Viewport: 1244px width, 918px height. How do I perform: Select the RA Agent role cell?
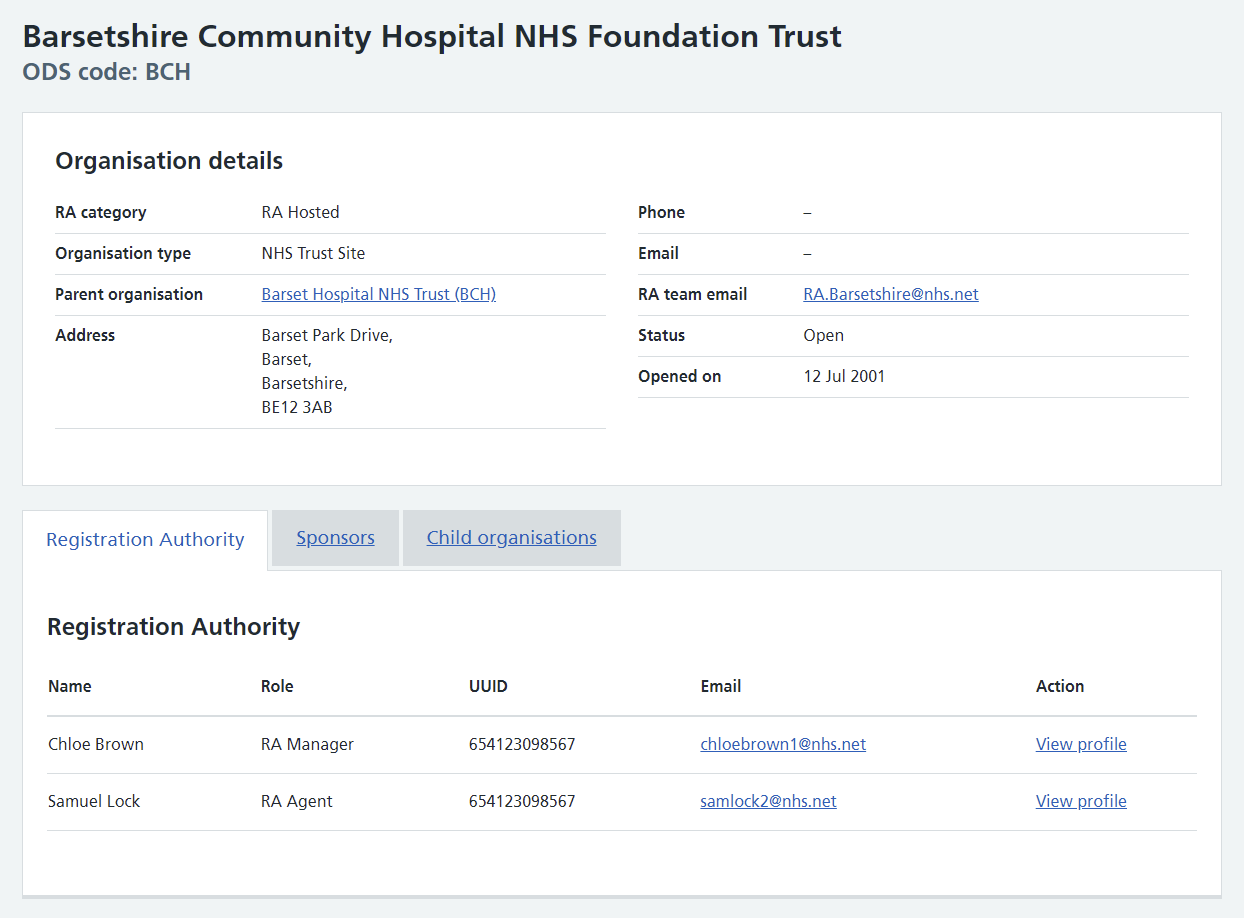(x=297, y=801)
